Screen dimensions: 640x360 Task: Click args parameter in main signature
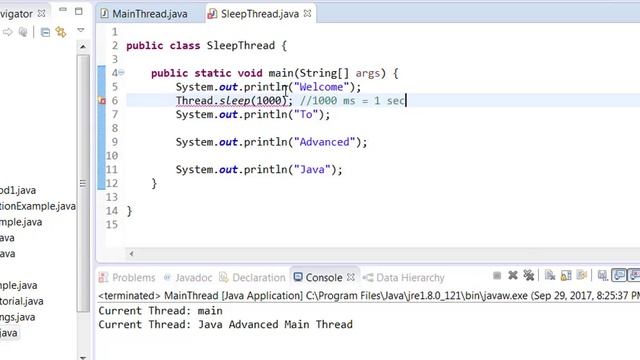367,73
